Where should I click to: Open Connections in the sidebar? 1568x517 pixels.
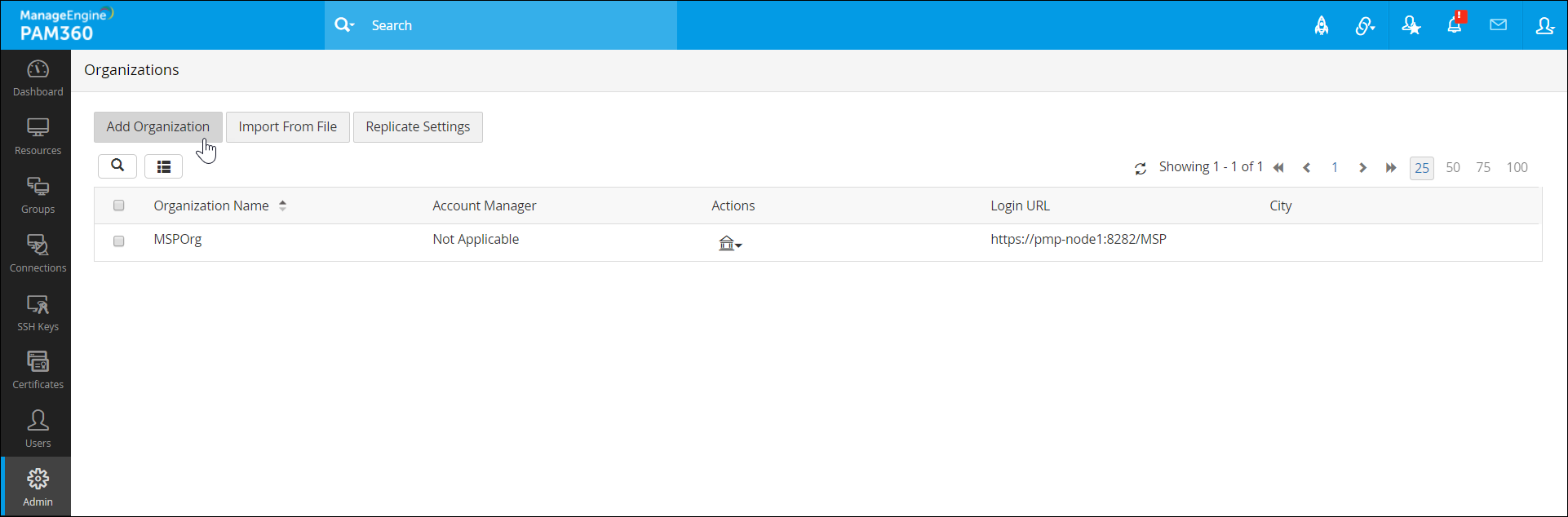pos(38,255)
